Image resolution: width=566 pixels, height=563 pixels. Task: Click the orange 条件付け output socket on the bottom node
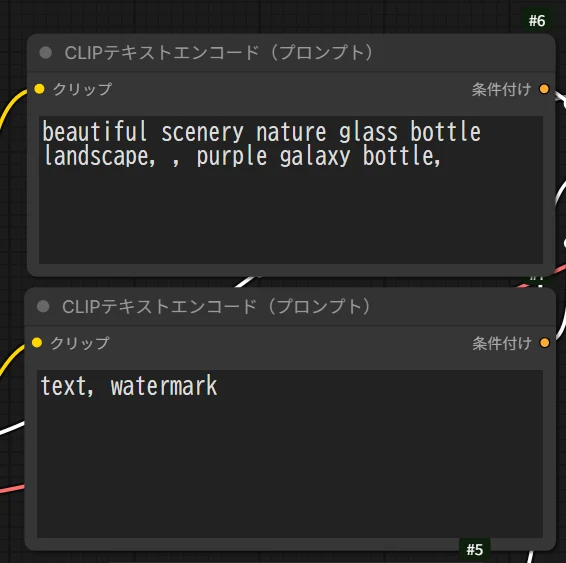coord(544,342)
